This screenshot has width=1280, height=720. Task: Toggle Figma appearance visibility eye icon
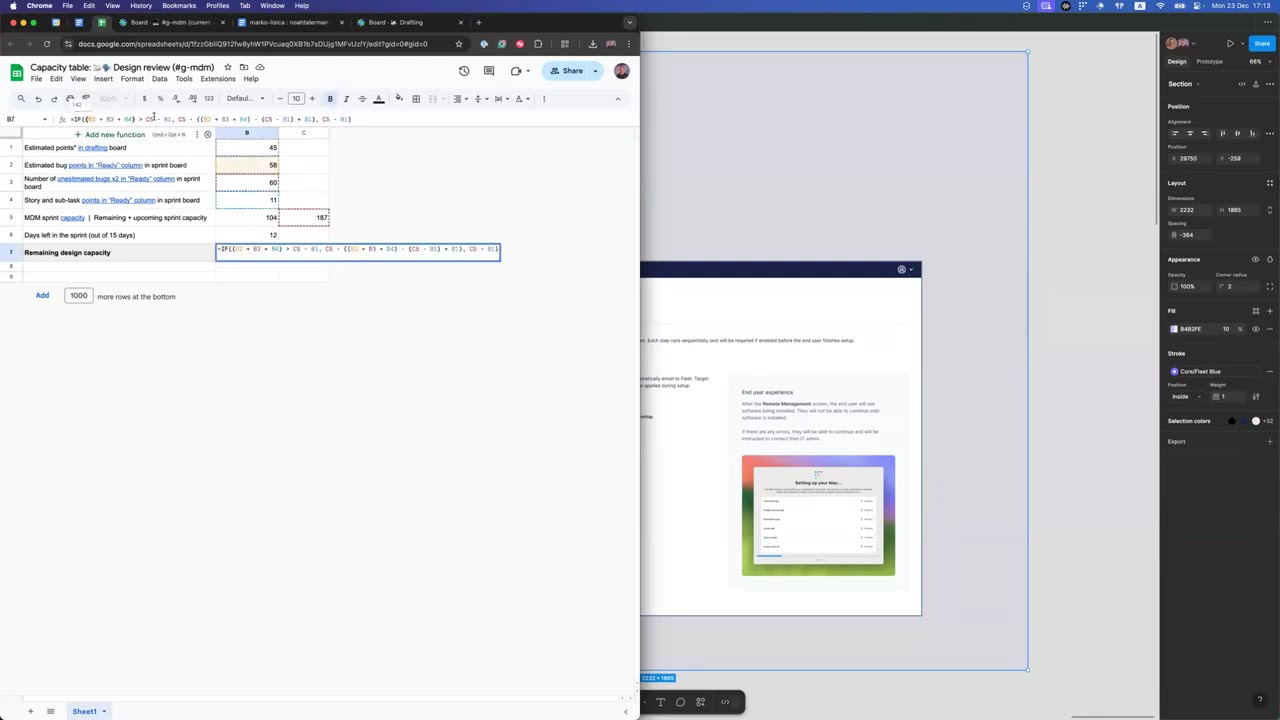tap(1256, 260)
